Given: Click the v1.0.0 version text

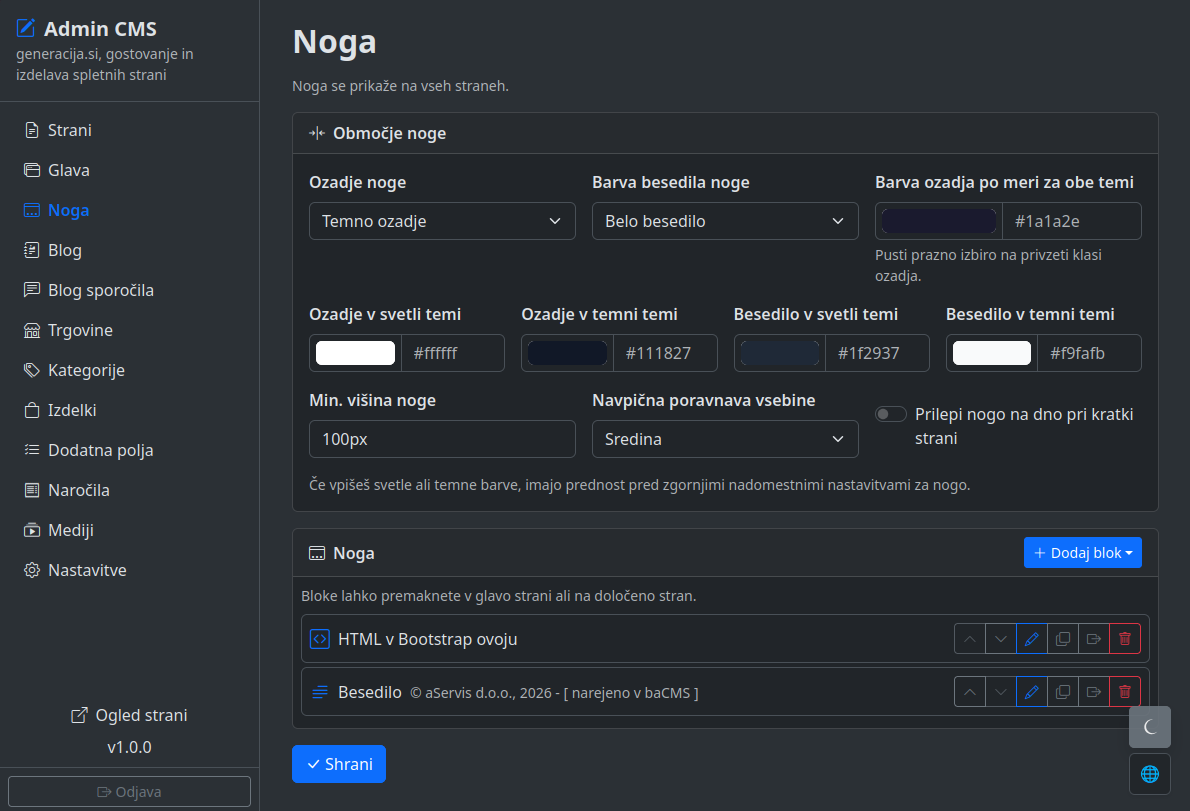Looking at the screenshot, I should click(129, 747).
